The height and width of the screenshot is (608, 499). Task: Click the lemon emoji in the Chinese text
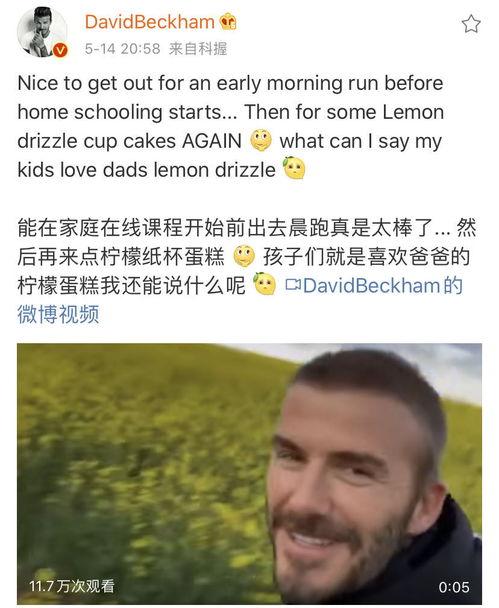(x=264, y=284)
